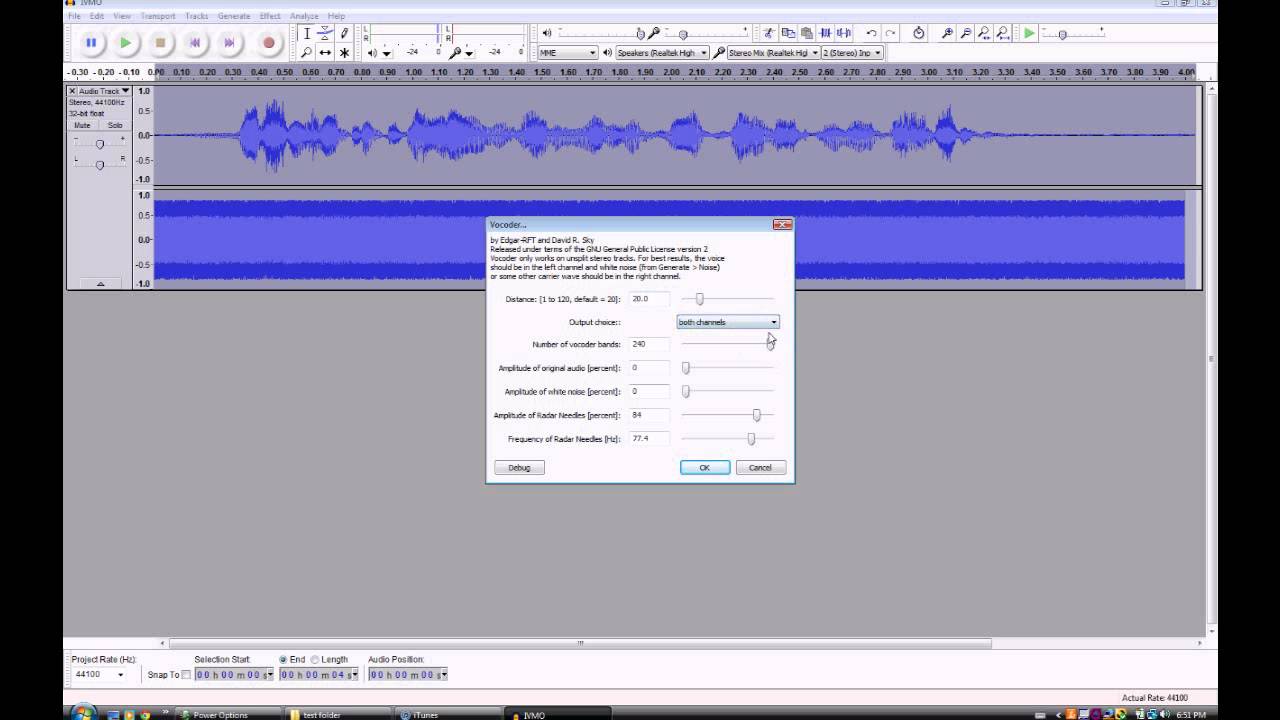Mute the Audio Track
The width and height of the screenshot is (1280, 720).
click(82, 125)
